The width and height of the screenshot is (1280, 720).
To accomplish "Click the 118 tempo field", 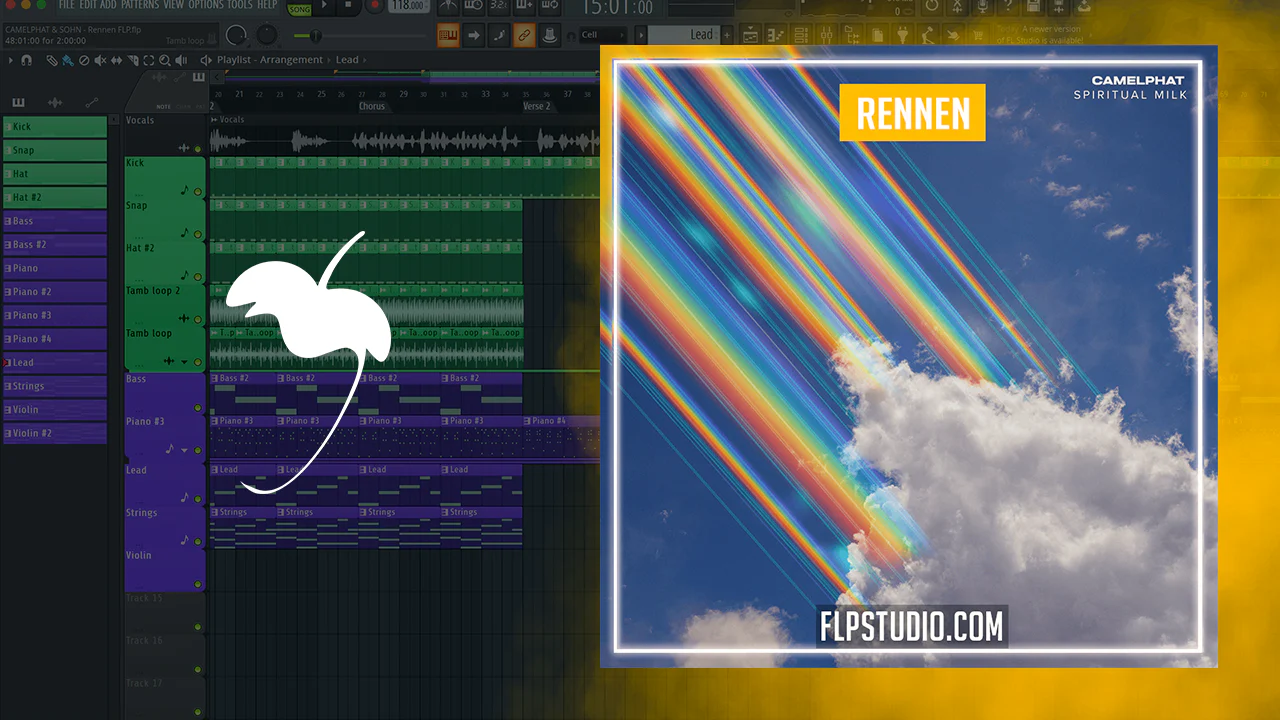I will pos(407,6).
